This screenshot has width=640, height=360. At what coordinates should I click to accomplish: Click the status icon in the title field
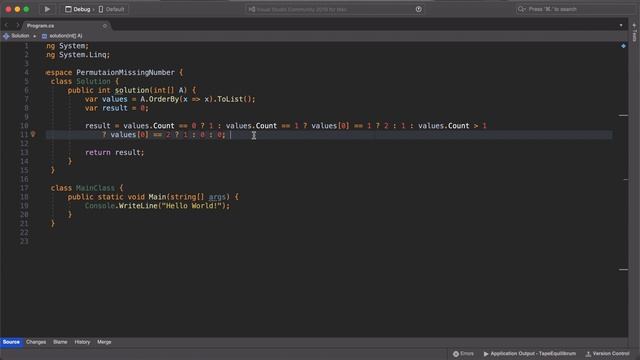(418, 9)
